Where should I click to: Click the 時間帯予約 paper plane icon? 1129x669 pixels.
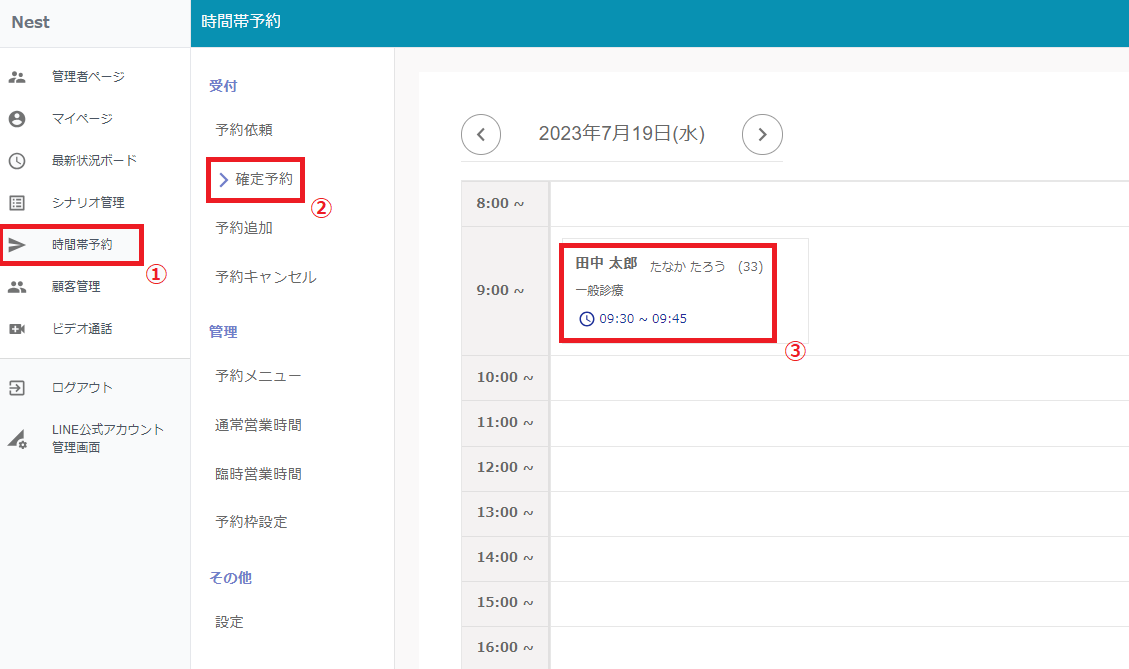[x=17, y=245]
